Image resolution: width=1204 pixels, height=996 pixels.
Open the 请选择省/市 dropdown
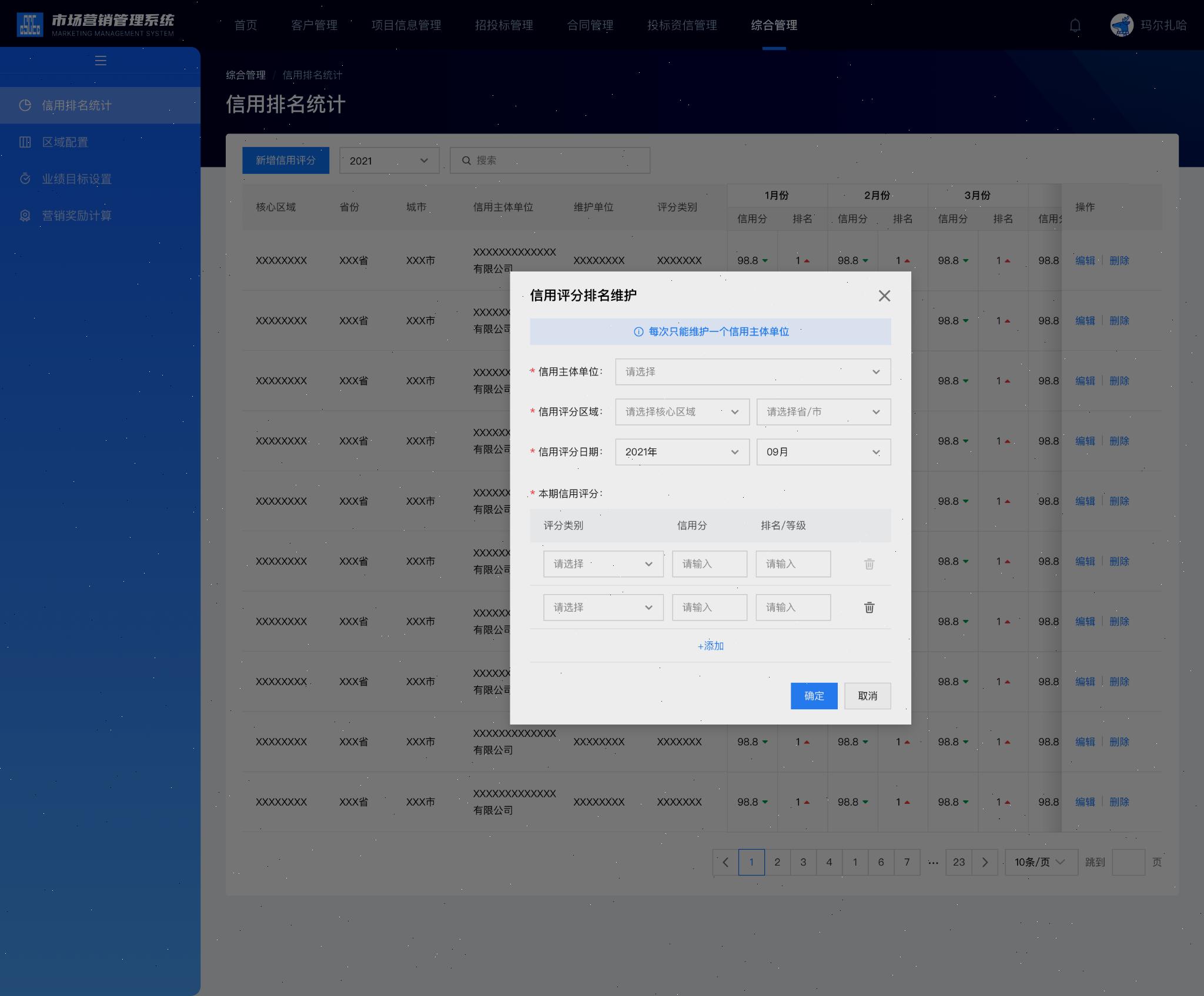824,412
